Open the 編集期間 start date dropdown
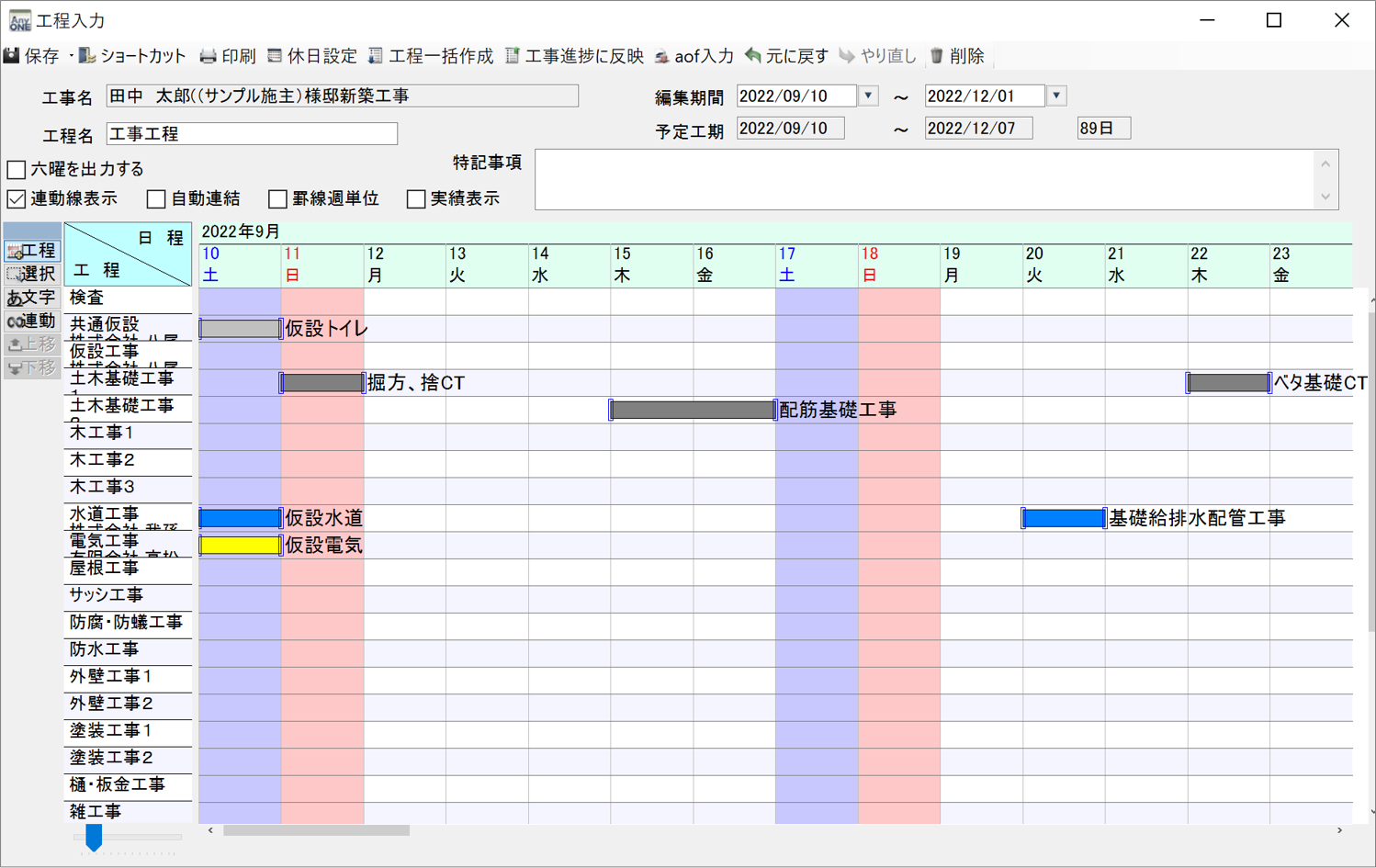The height and width of the screenshot is (868, 1376). point(868,96)
